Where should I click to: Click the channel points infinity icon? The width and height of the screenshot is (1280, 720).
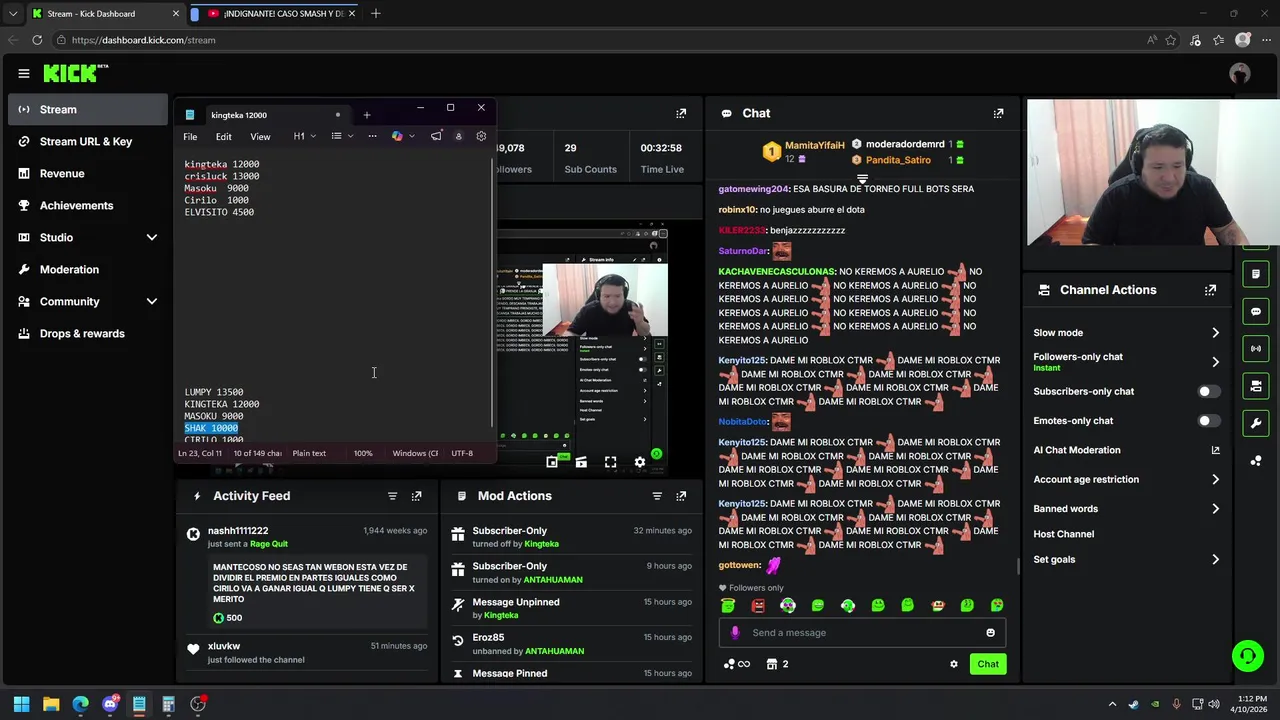(736, 664)
